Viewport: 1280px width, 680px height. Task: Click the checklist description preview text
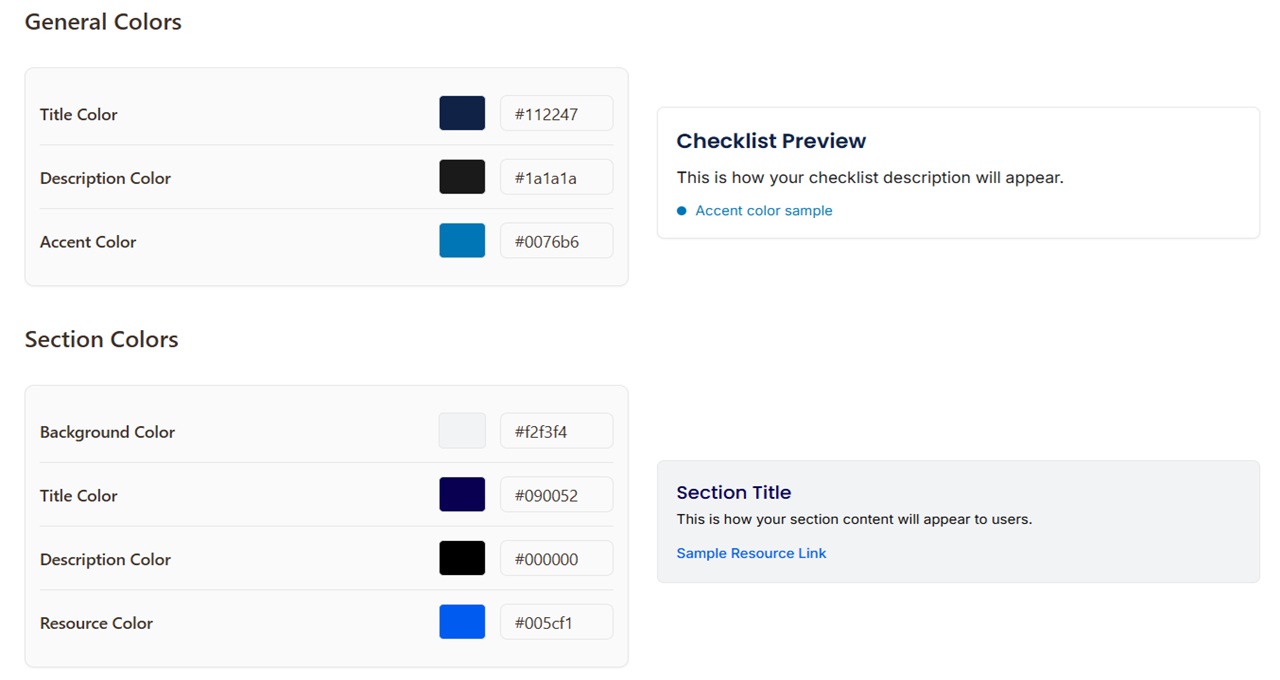pos(869,177)
